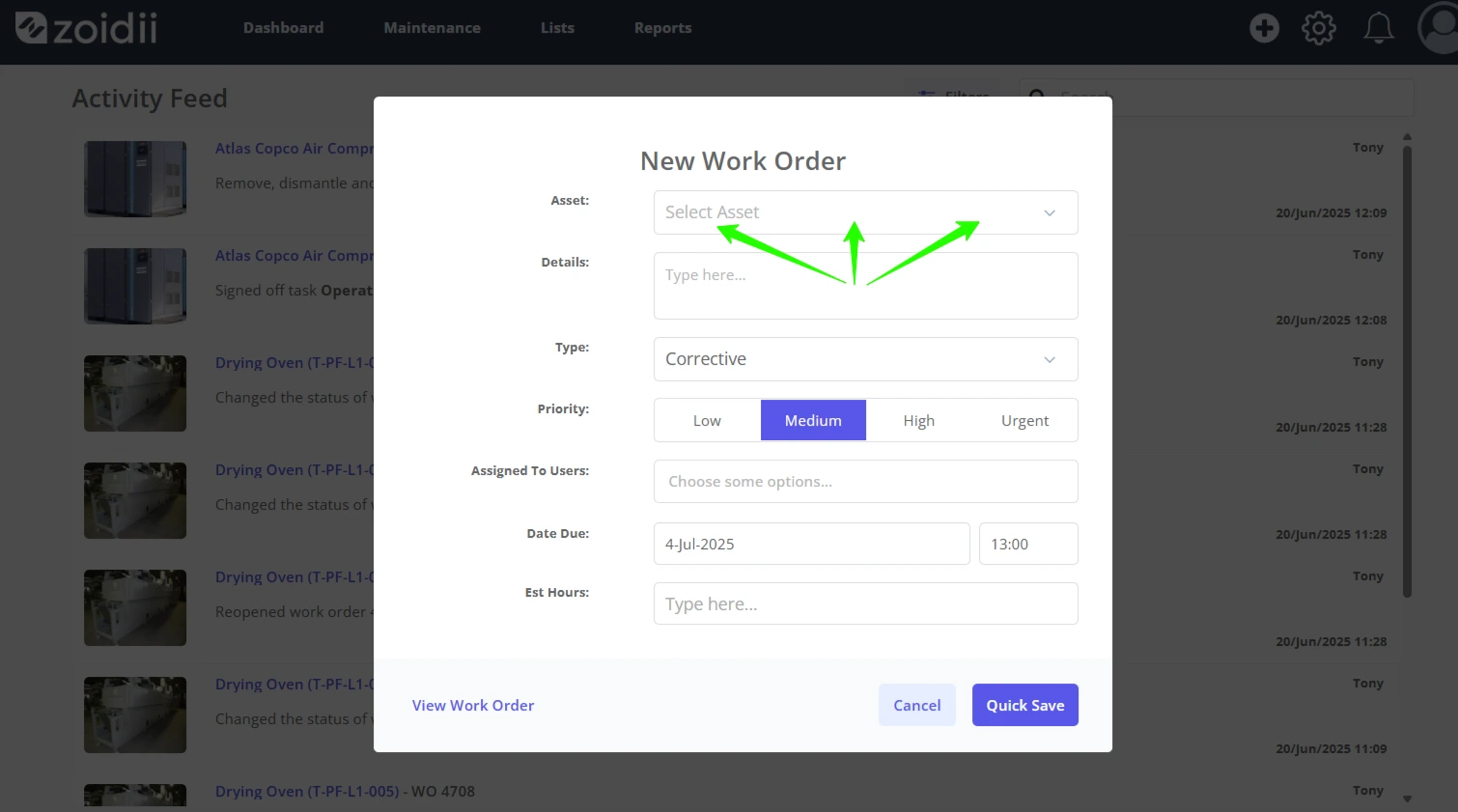The width and height of the screenshot is (1458, 812).
Task: Open the Dashboard menu
Action: coord(283,28)
